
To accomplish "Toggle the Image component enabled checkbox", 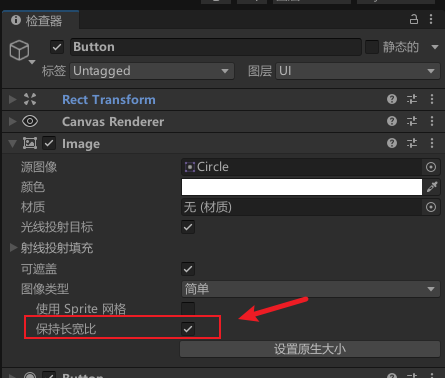I will (x=49, y=143).
